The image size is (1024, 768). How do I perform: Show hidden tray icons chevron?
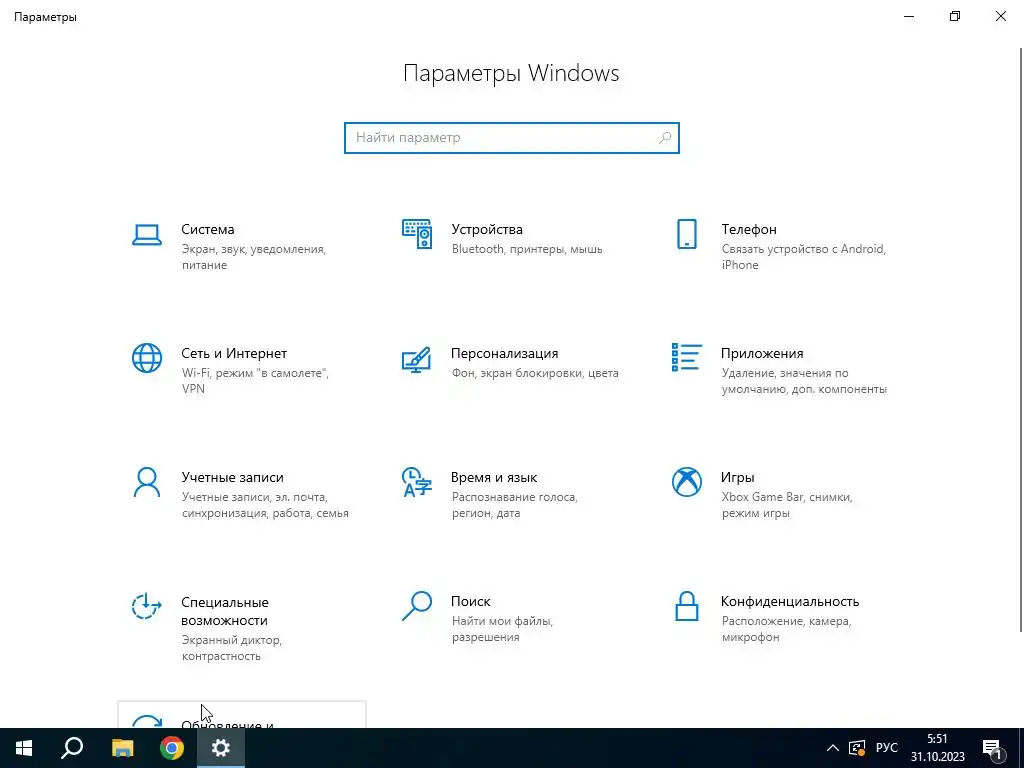coord(833,748)
